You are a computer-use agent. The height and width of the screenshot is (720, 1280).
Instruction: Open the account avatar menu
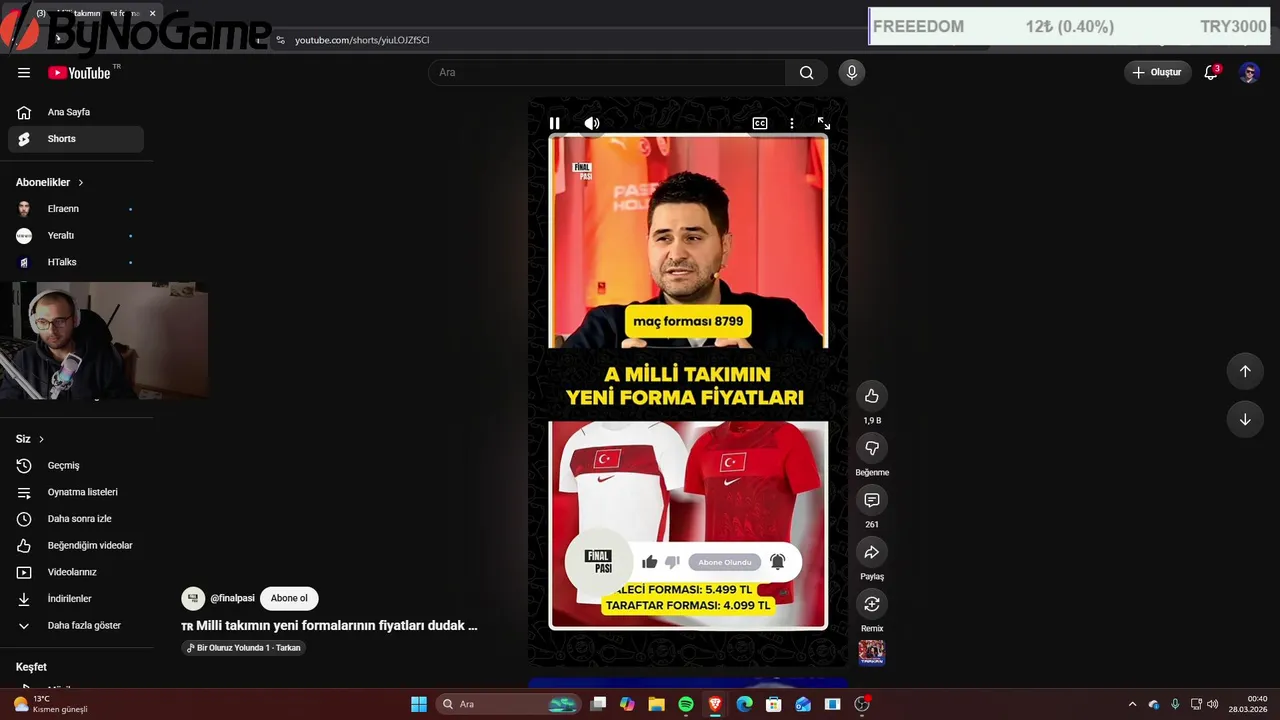1249,72
